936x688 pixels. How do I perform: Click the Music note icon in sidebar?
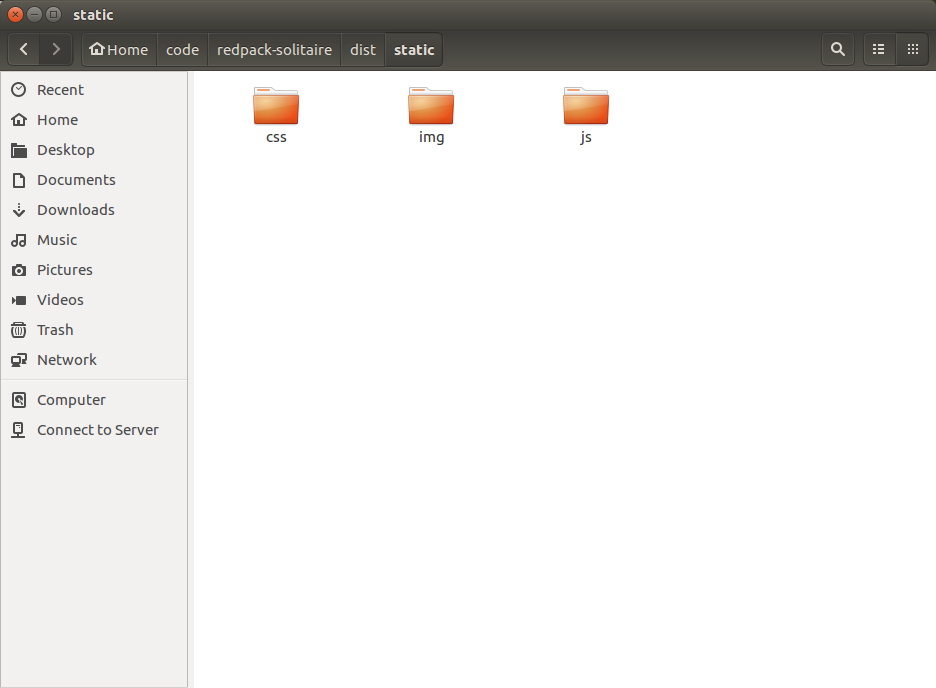[19, 240]
